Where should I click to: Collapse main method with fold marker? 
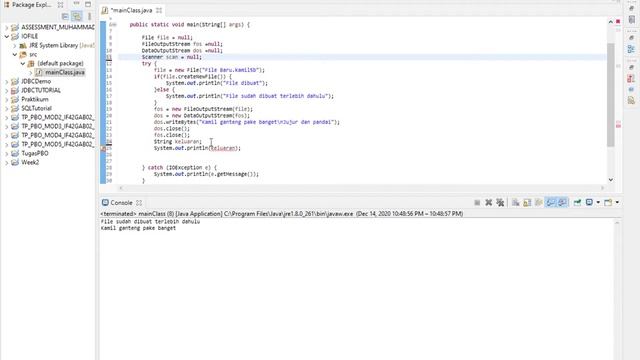pos(114,25)
